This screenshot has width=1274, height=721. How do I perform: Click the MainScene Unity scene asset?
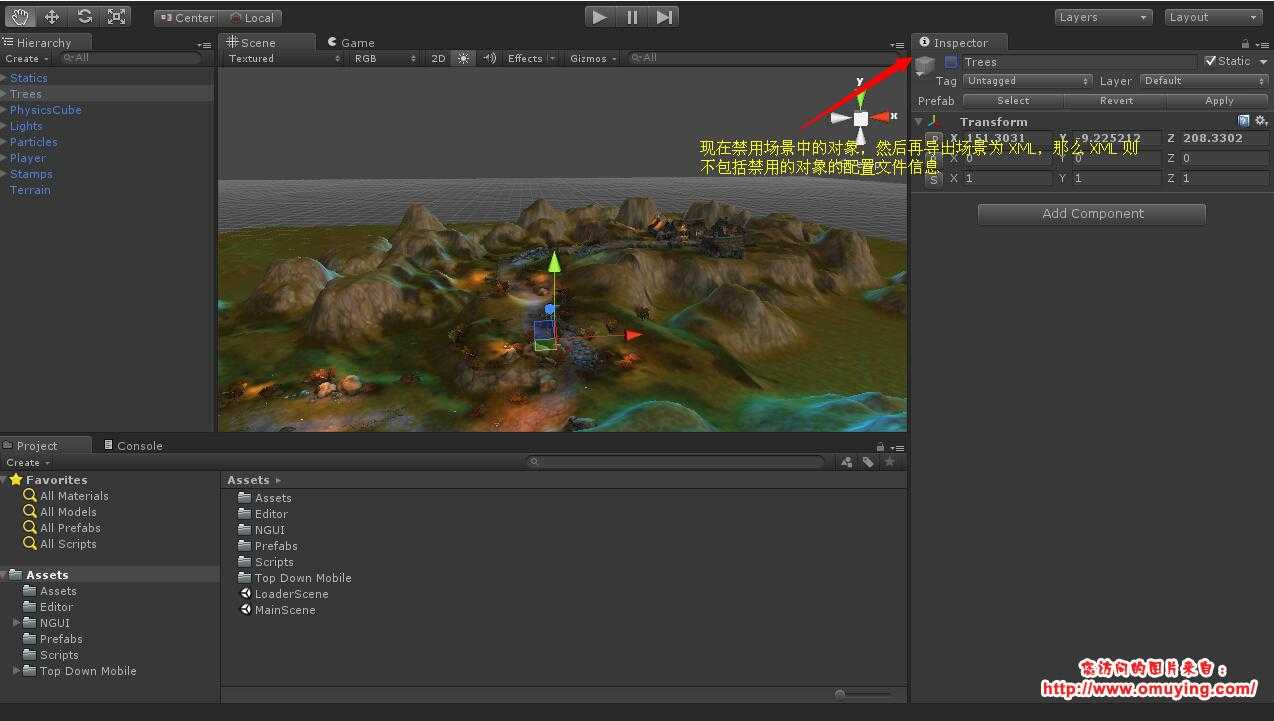point(278,610)
